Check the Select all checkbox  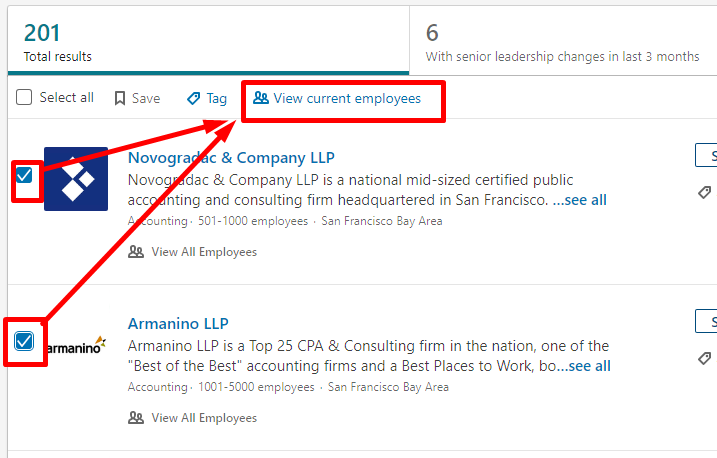[x=24, y=97]
